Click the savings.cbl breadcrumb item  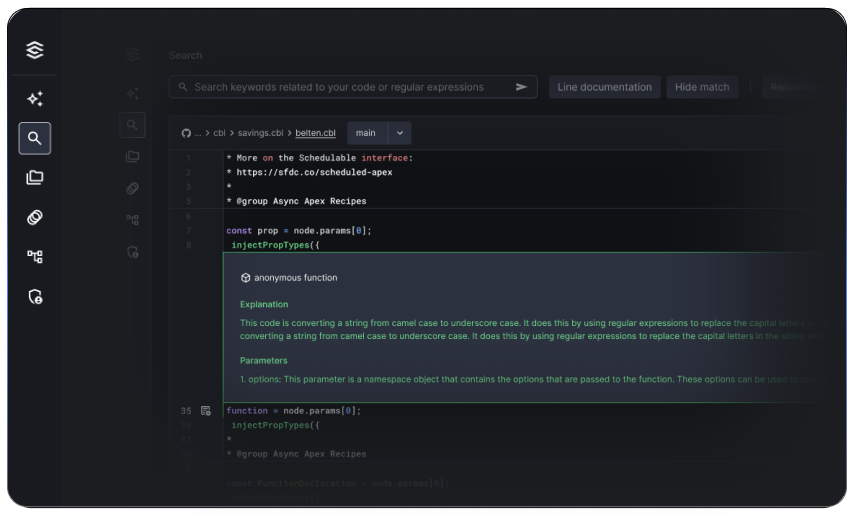260,133
